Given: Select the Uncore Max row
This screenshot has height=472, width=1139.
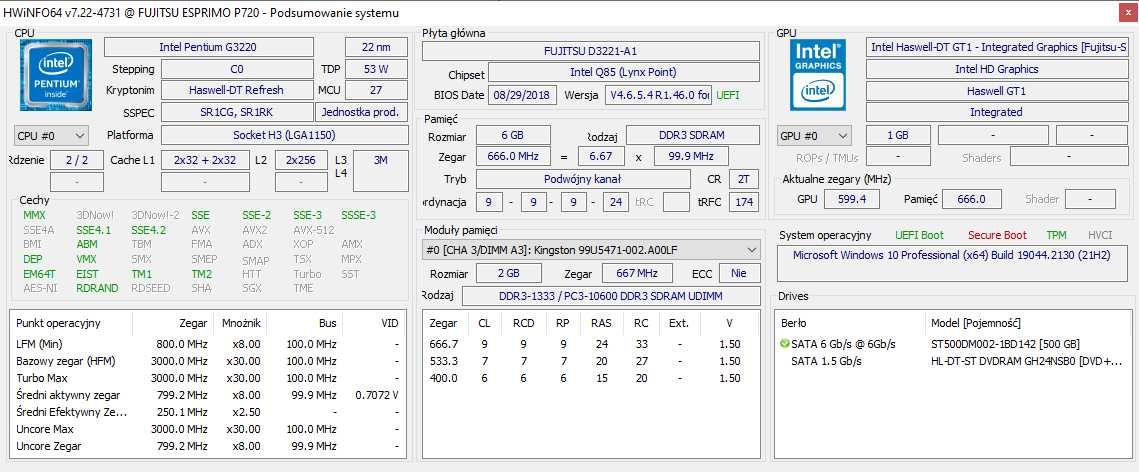Looking at the screenshot, I should point(208,429).
